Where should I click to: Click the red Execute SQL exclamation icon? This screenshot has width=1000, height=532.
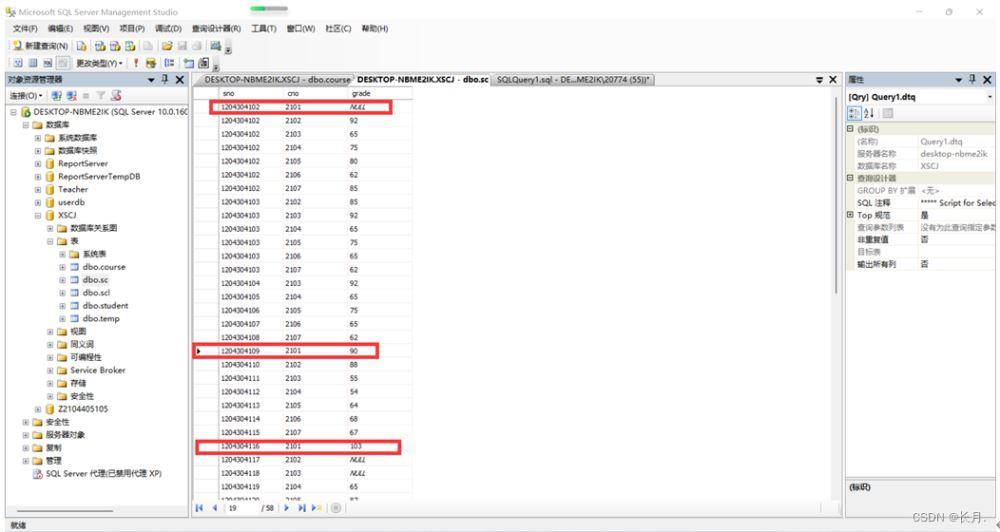[x=136, y=63]
